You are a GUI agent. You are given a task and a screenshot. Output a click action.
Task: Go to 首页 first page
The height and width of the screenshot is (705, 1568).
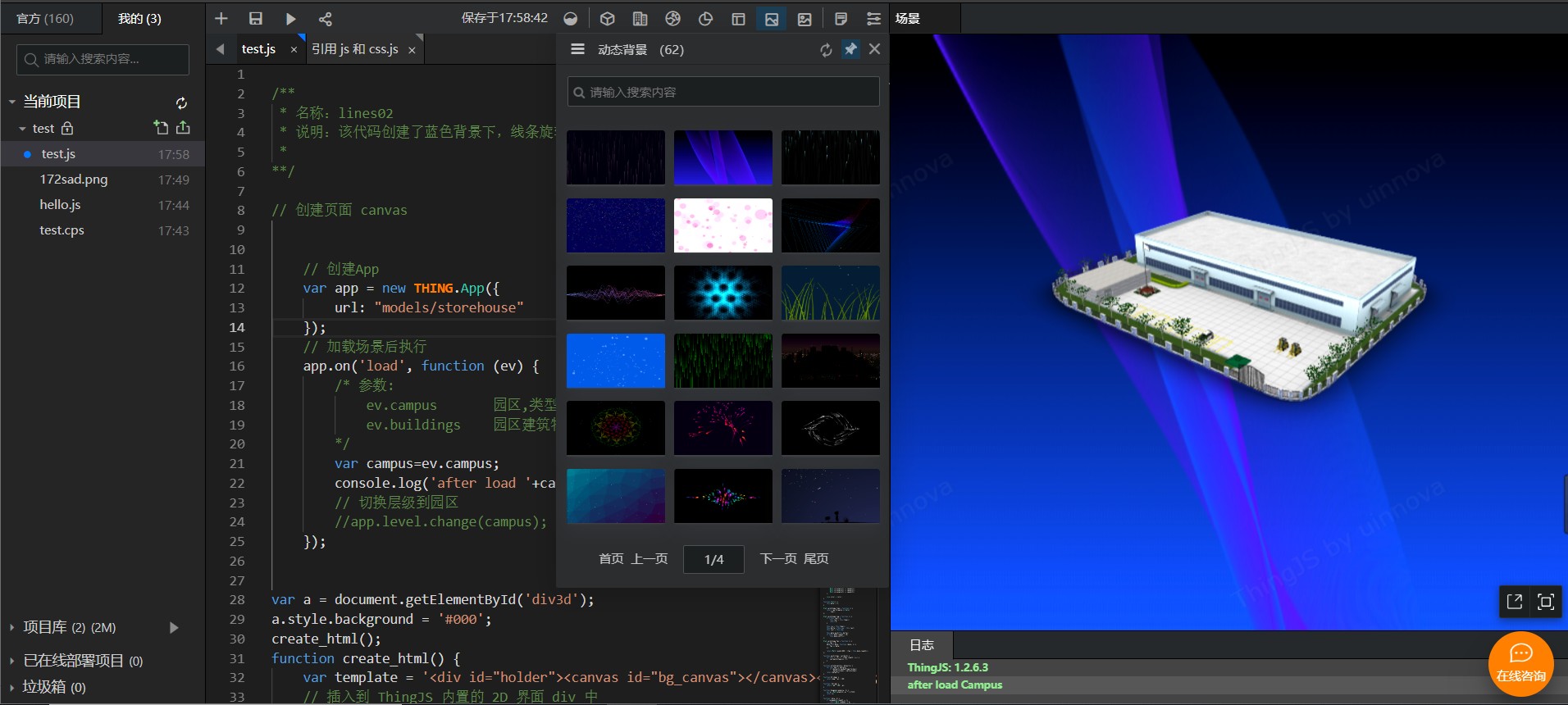pyautogui.click(x=611, y=559)
